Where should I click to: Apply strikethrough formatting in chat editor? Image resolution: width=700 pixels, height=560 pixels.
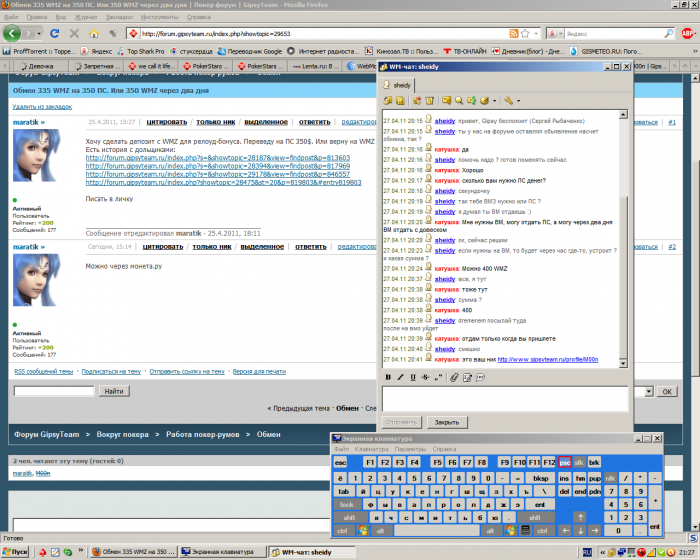coord(425,377)
